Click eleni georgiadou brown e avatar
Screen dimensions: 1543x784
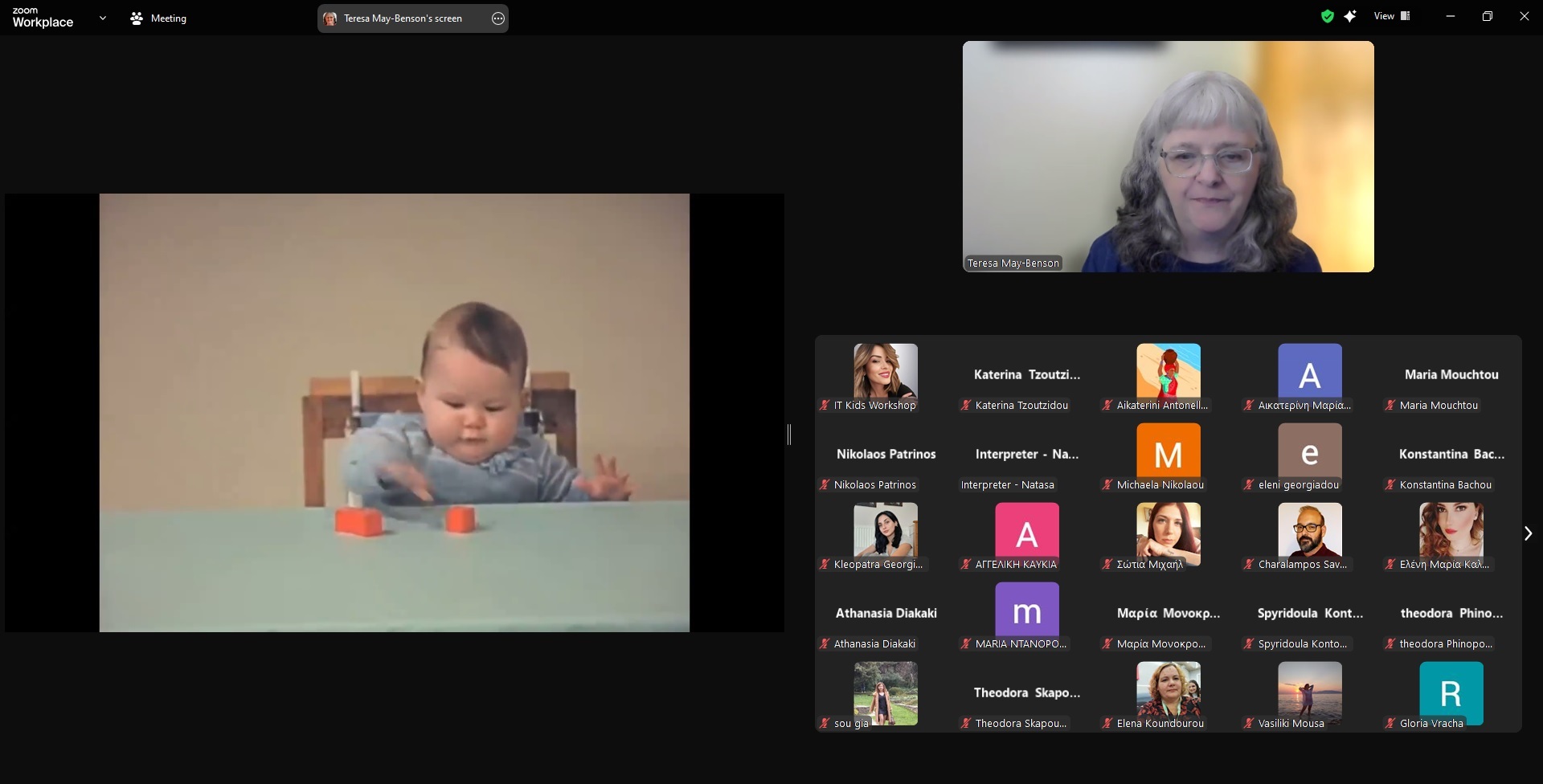tap(1310, 451)
